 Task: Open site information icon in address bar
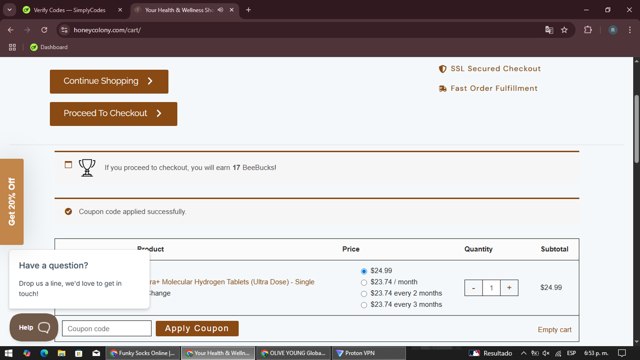(x=64, y=30)
